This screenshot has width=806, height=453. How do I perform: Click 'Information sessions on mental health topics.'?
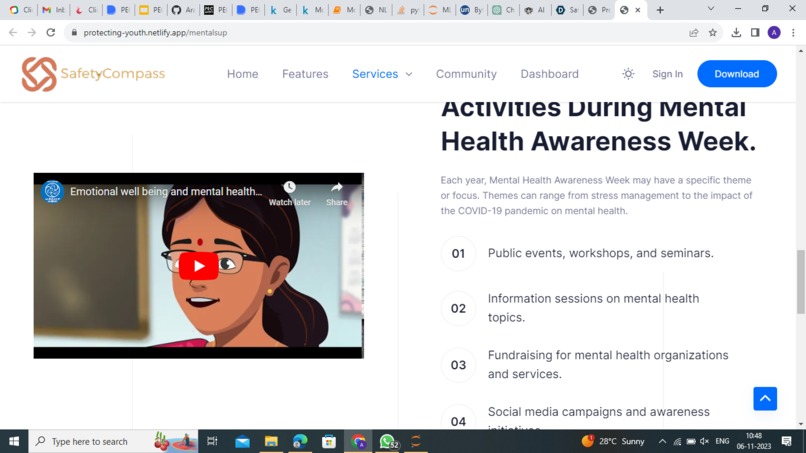593,308
